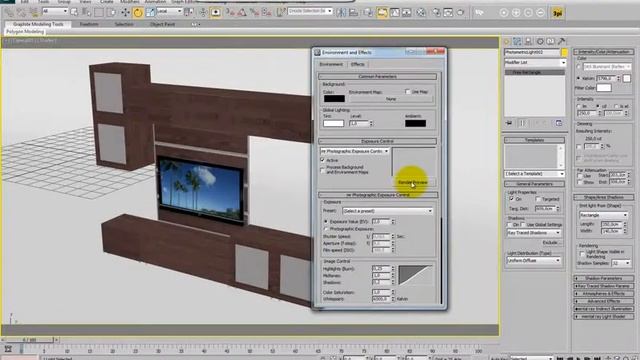The height and width of the screenshot is (360, 640).
Task: Click the Select and Scale tool icon
Action: click(150, 13)
